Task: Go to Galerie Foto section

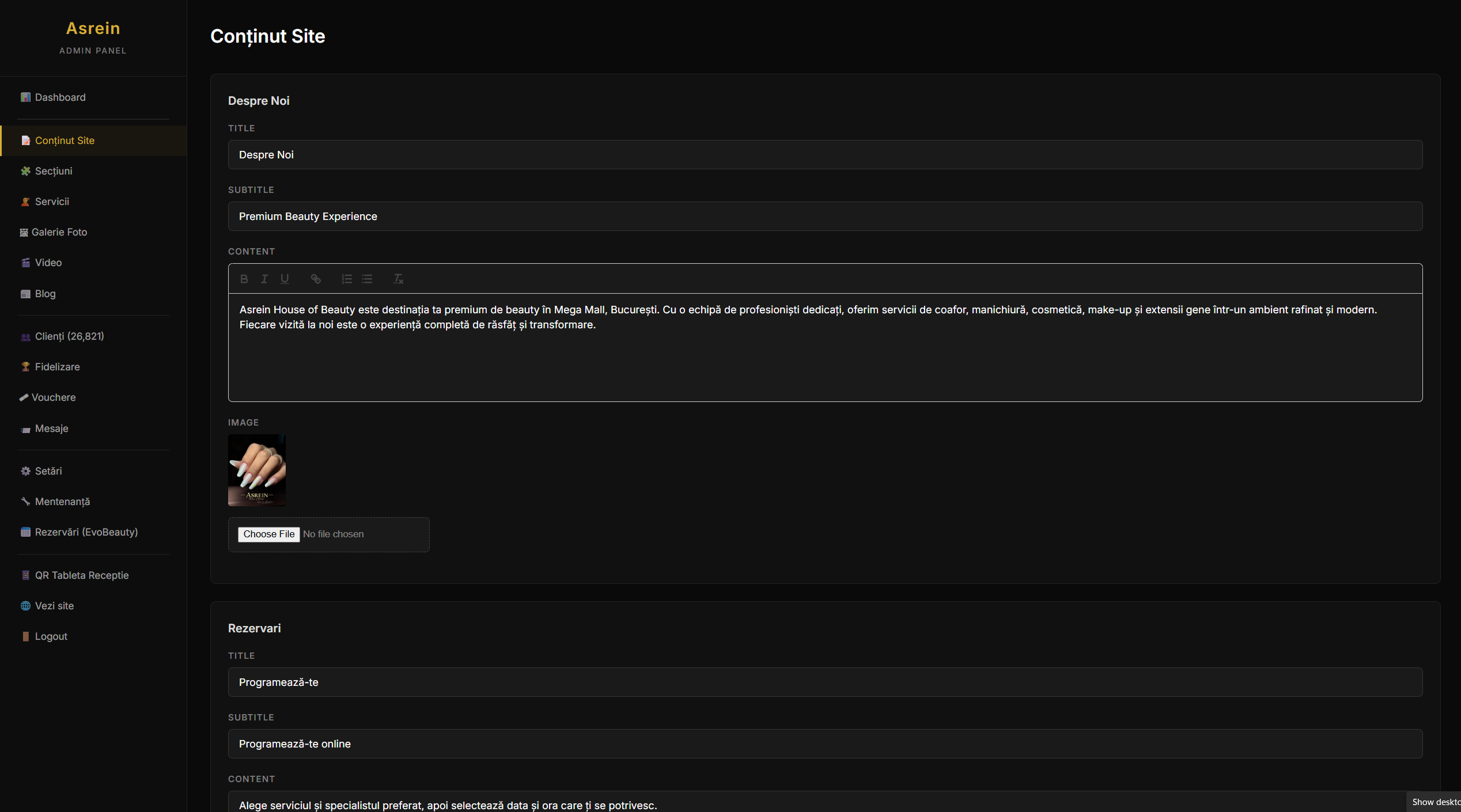Action: click(x=59, y=232)
